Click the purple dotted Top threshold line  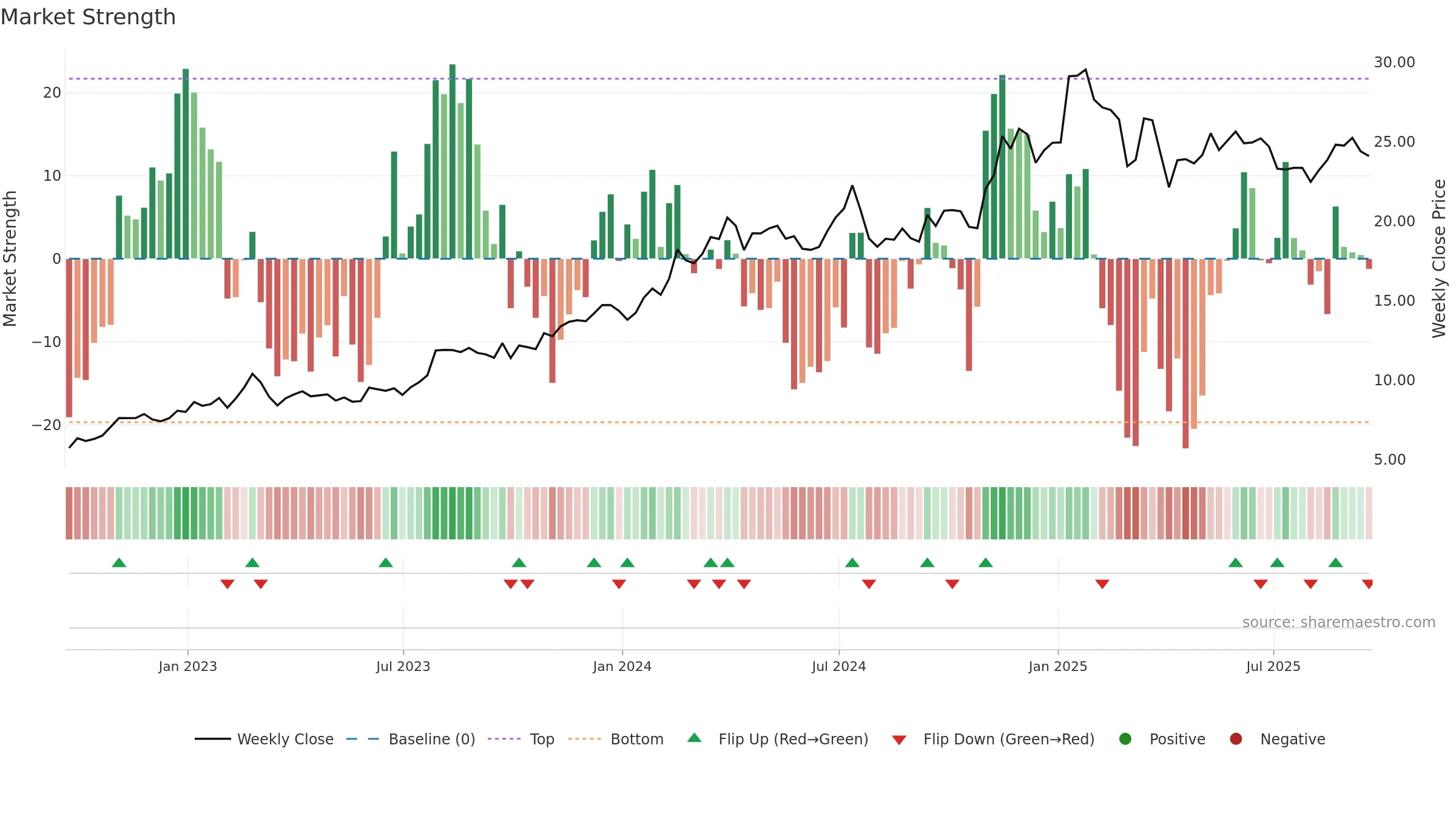pos(719,79)
